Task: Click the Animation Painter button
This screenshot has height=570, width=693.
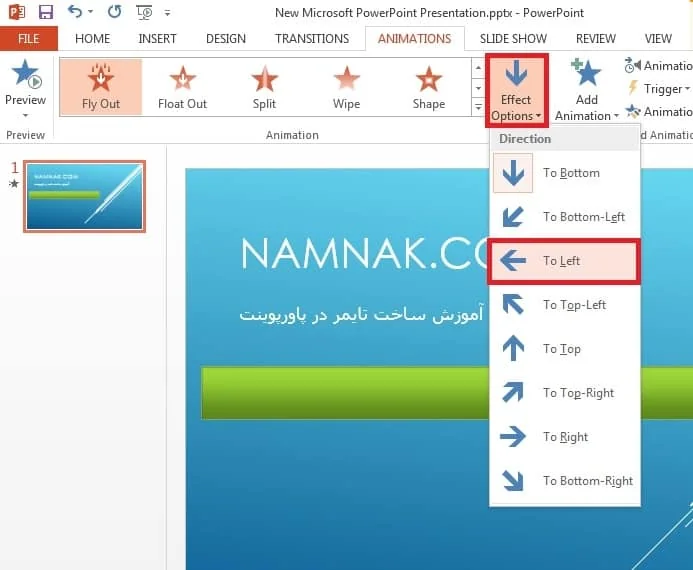Action: pyautogui.click(x=659, y=111)
